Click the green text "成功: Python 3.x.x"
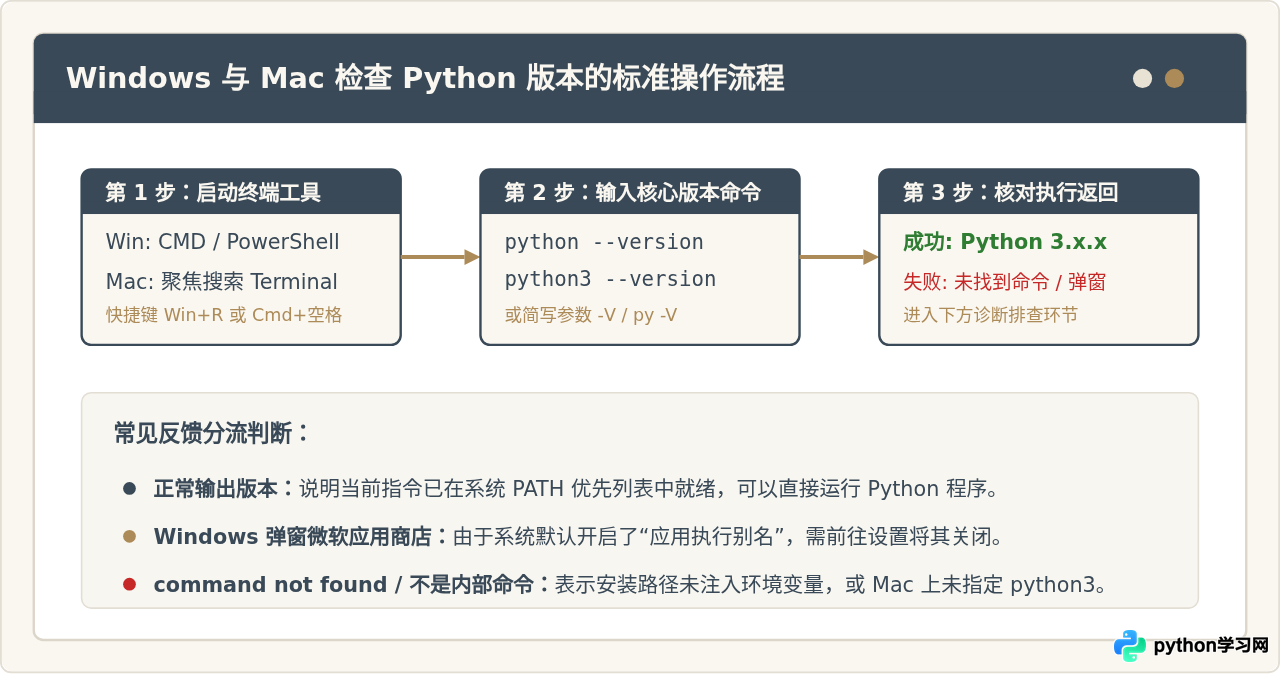 click(x=1005, y=242)
